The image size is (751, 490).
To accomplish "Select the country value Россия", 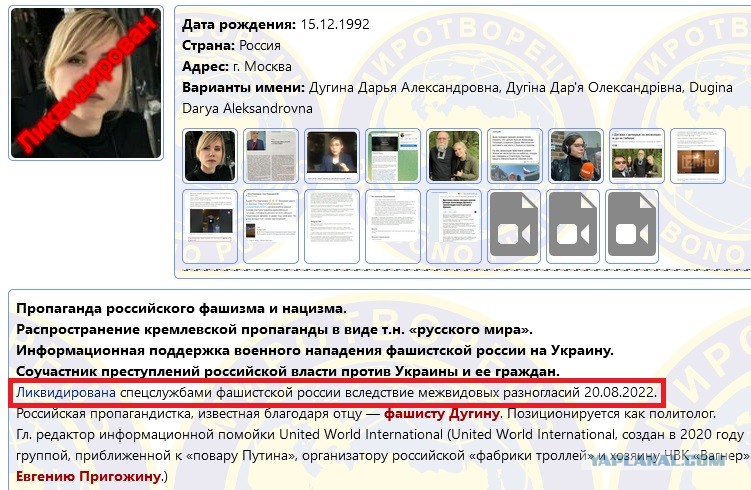I will [x=260, y=46].
